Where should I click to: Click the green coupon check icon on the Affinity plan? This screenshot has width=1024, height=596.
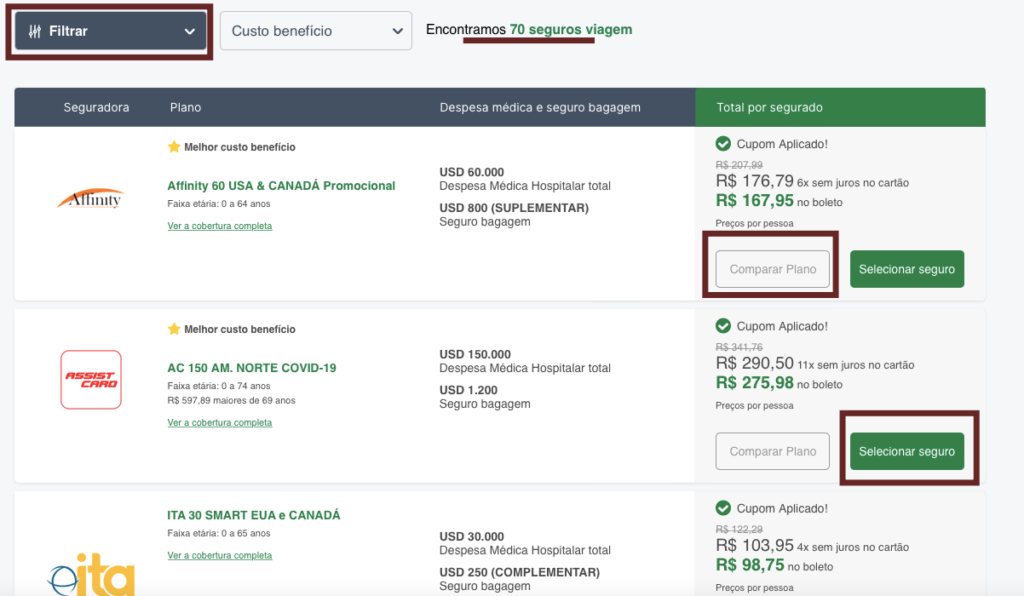click(723, 144)
